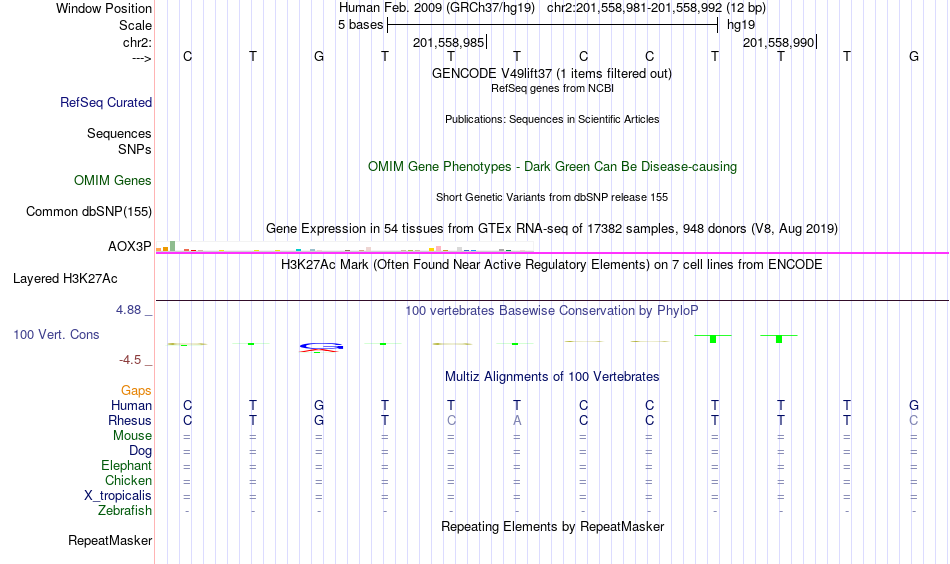Click the 4.88 PhyloP upper scale value
Viewport: 950px width, 564px height.
(x=128, y=310)
